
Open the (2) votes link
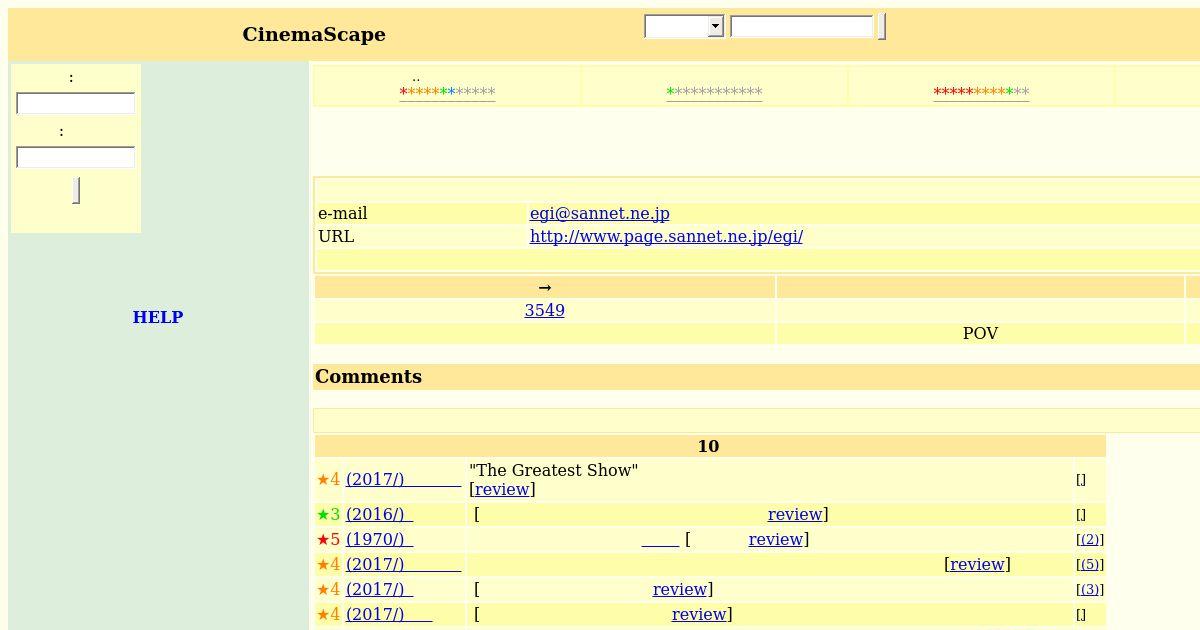tap(1090, 539)
